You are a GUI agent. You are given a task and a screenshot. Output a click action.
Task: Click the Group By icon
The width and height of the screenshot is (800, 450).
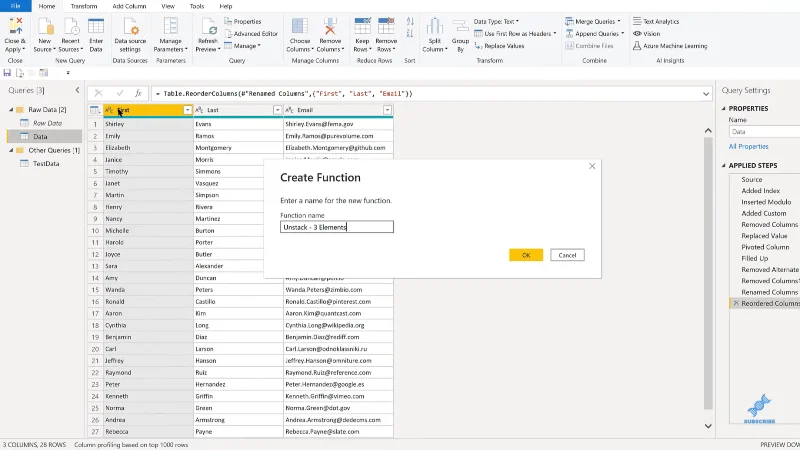pos(460,26)
